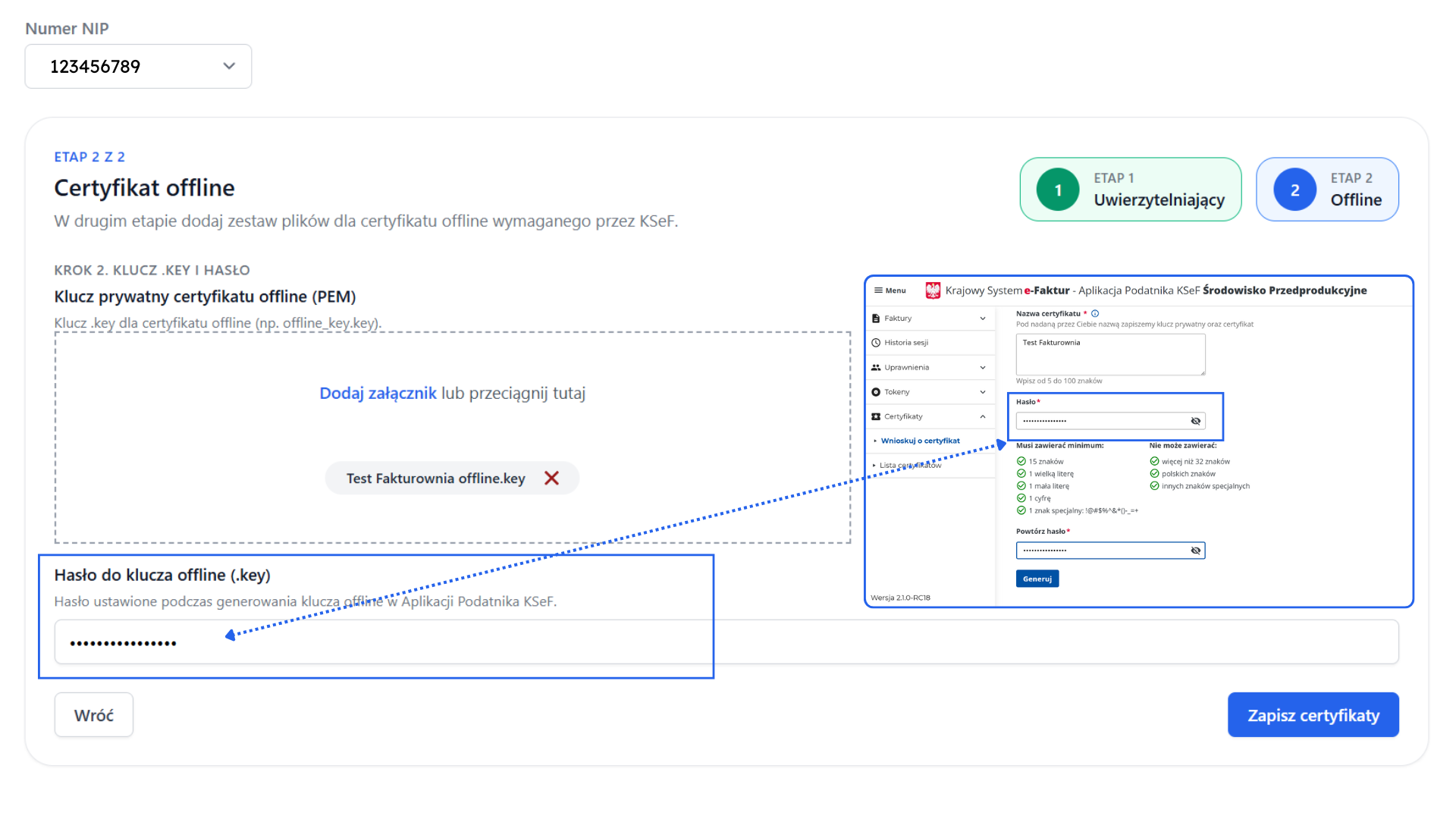Toggle visibility of the Hasło field
This screenshot has height=819, width=1456.
[1196, 421]
